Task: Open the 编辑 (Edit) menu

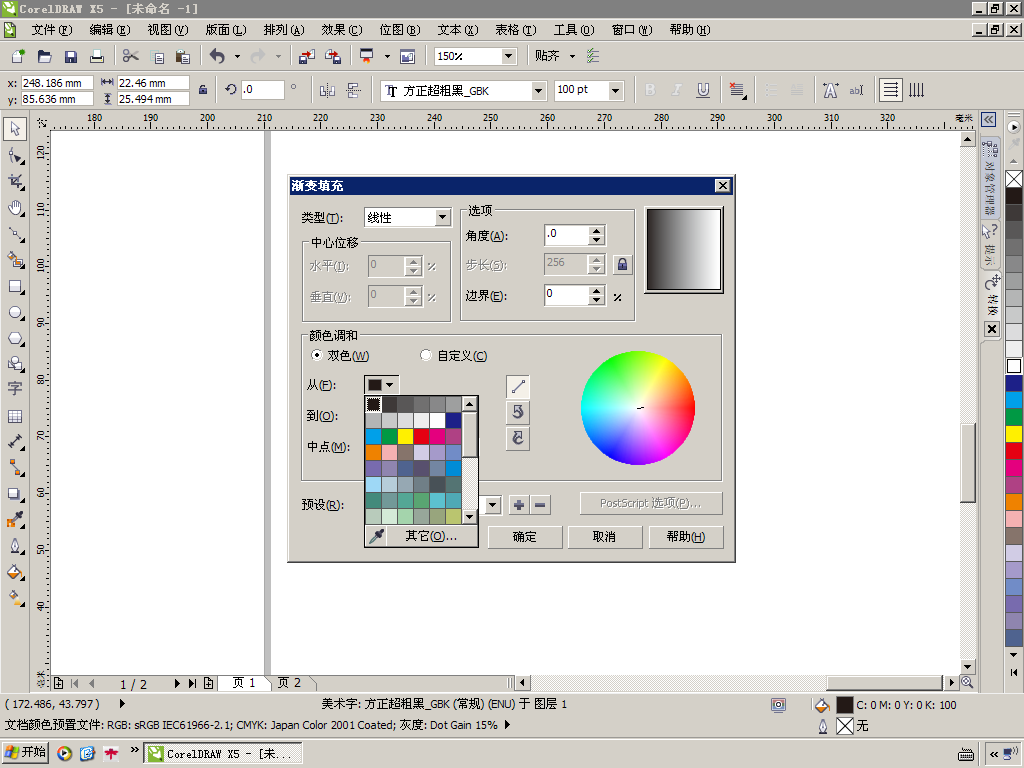Action: click(x=110, y=30)
